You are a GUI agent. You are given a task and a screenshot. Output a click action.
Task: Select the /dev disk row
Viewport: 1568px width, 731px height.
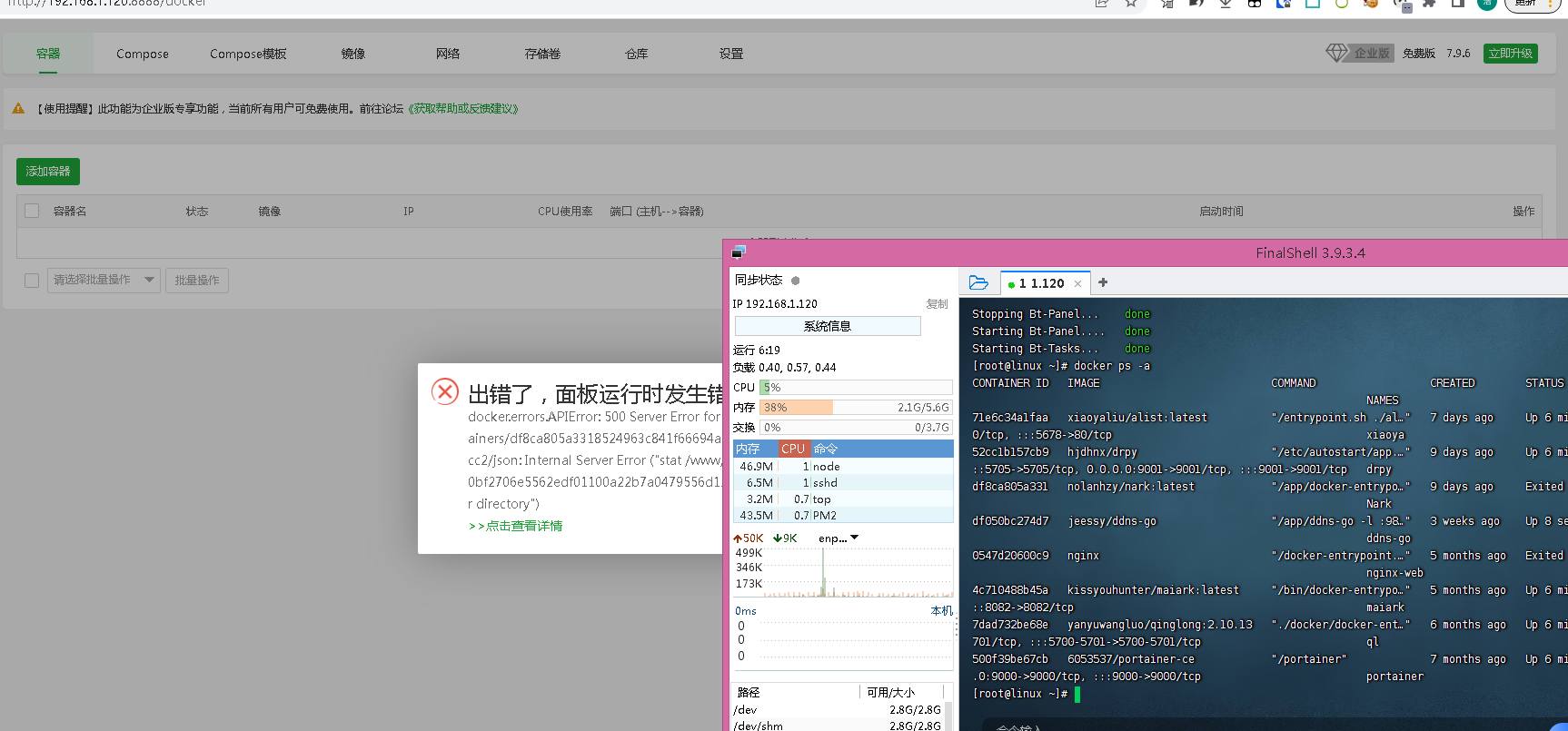point(838,710)
